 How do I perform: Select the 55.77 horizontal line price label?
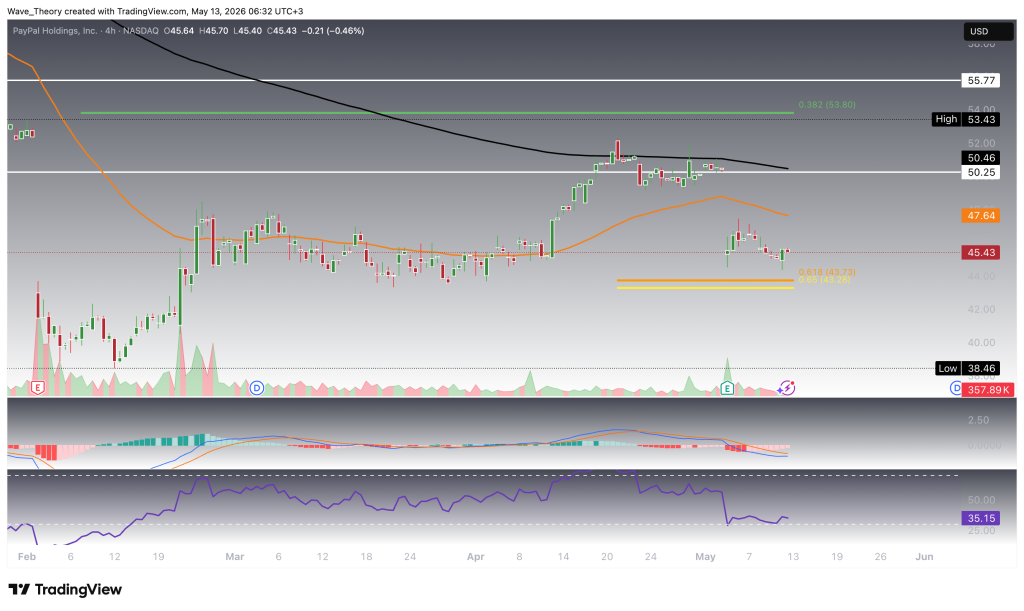click(x=981, y=80)
